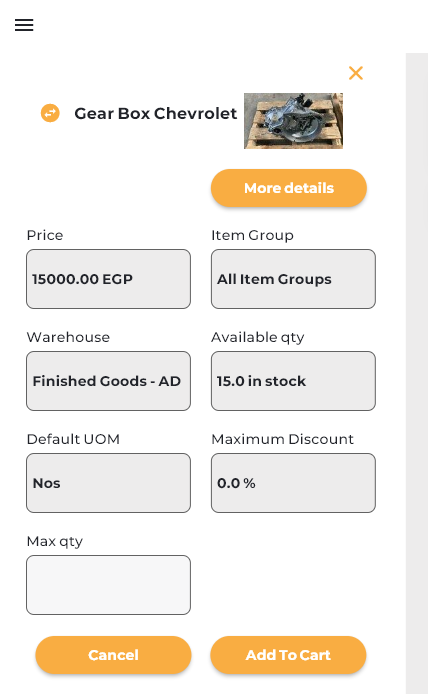Click the Maximum Discount 0.0 % field
The width and height of the screenshot is (428, 694).
pyautogui.click(x=293, y=483)
